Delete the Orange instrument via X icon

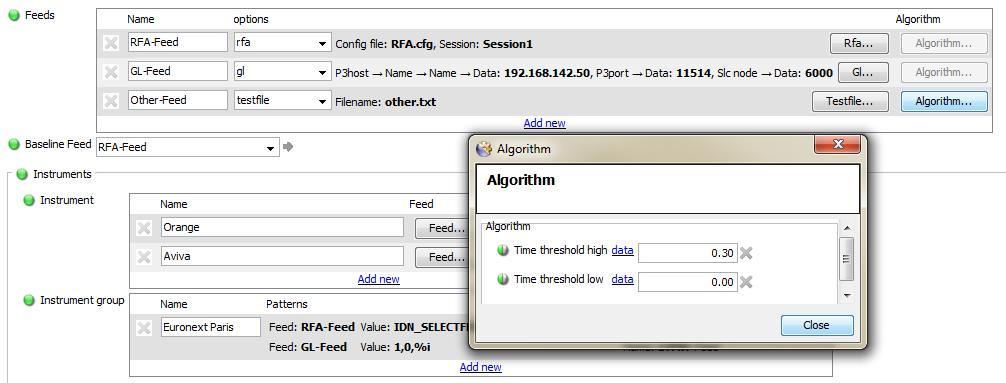tap(144, 228)
